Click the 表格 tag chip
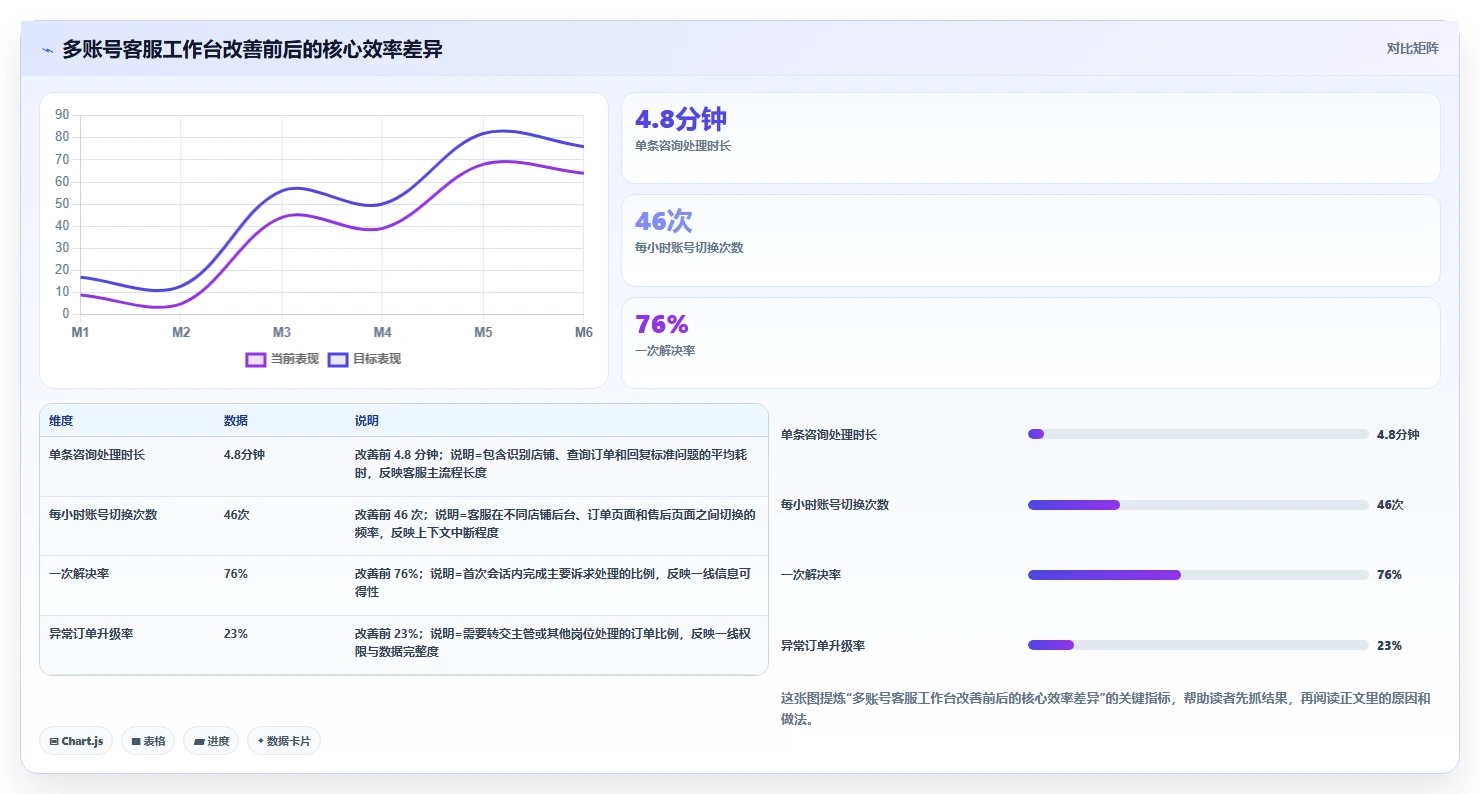This screenshot has height=794, width=1480. 148,741
